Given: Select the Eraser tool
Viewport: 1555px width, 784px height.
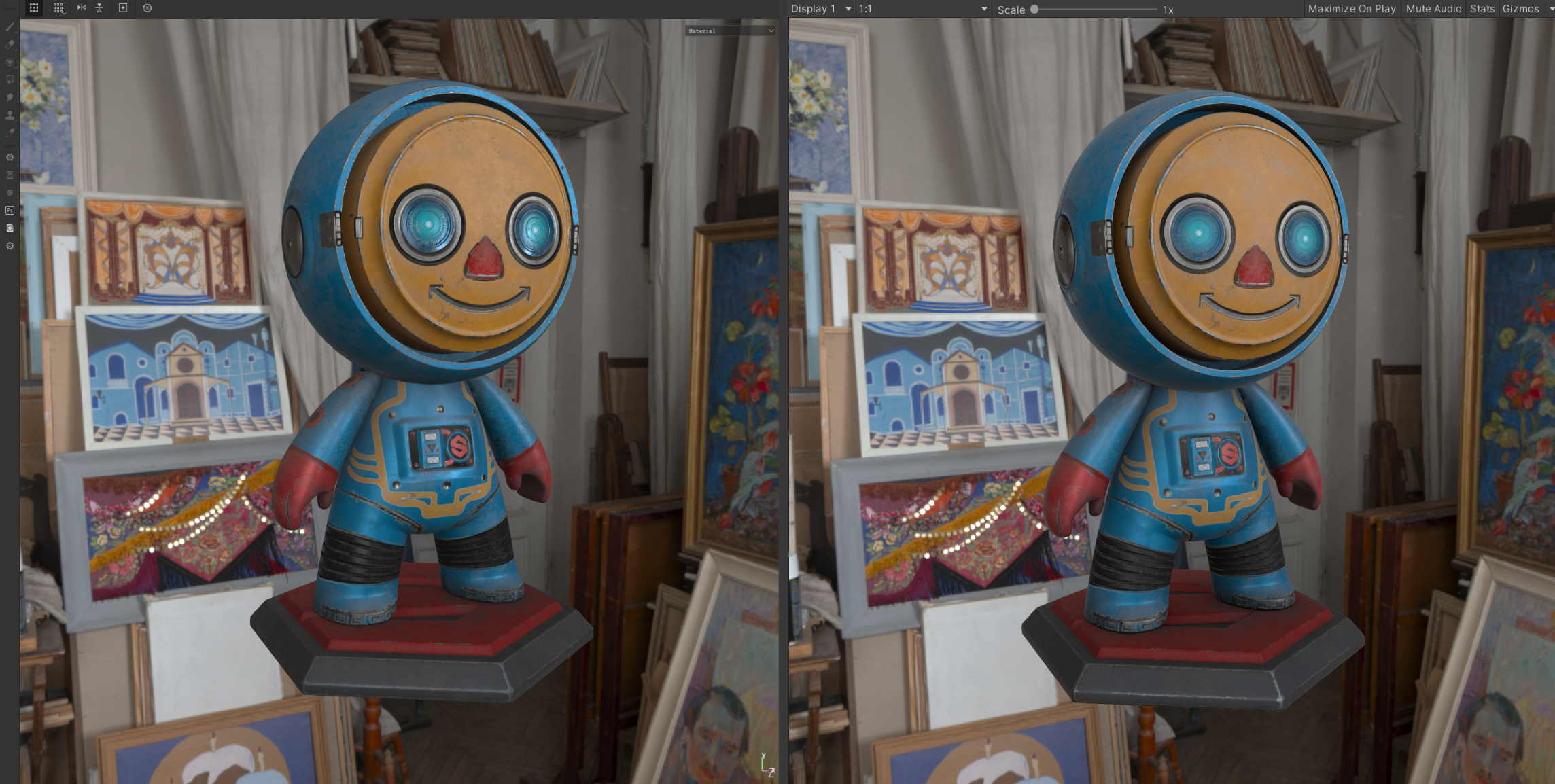Looking at the screenshot, I should [x=10, y=44].
